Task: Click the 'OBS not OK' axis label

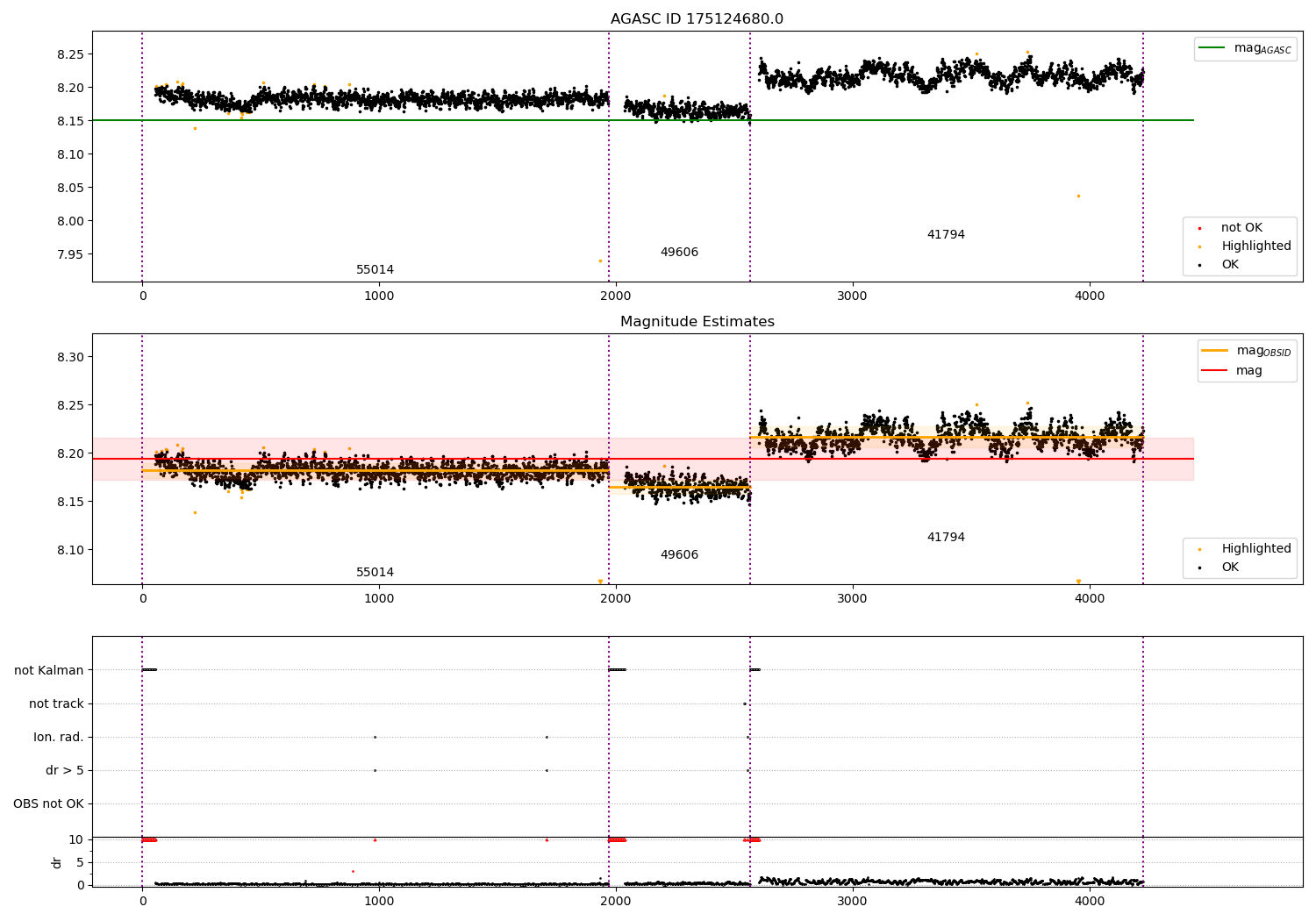Action: point(48,803)
